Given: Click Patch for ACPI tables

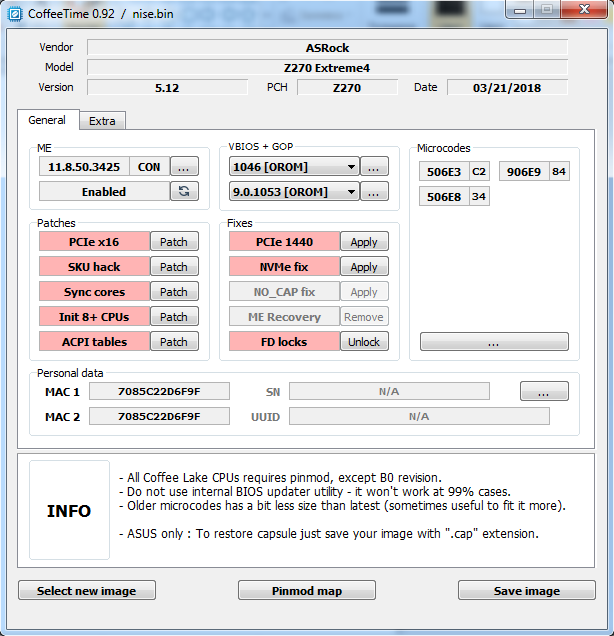Looking at the screenshot, I should (174, 342).
